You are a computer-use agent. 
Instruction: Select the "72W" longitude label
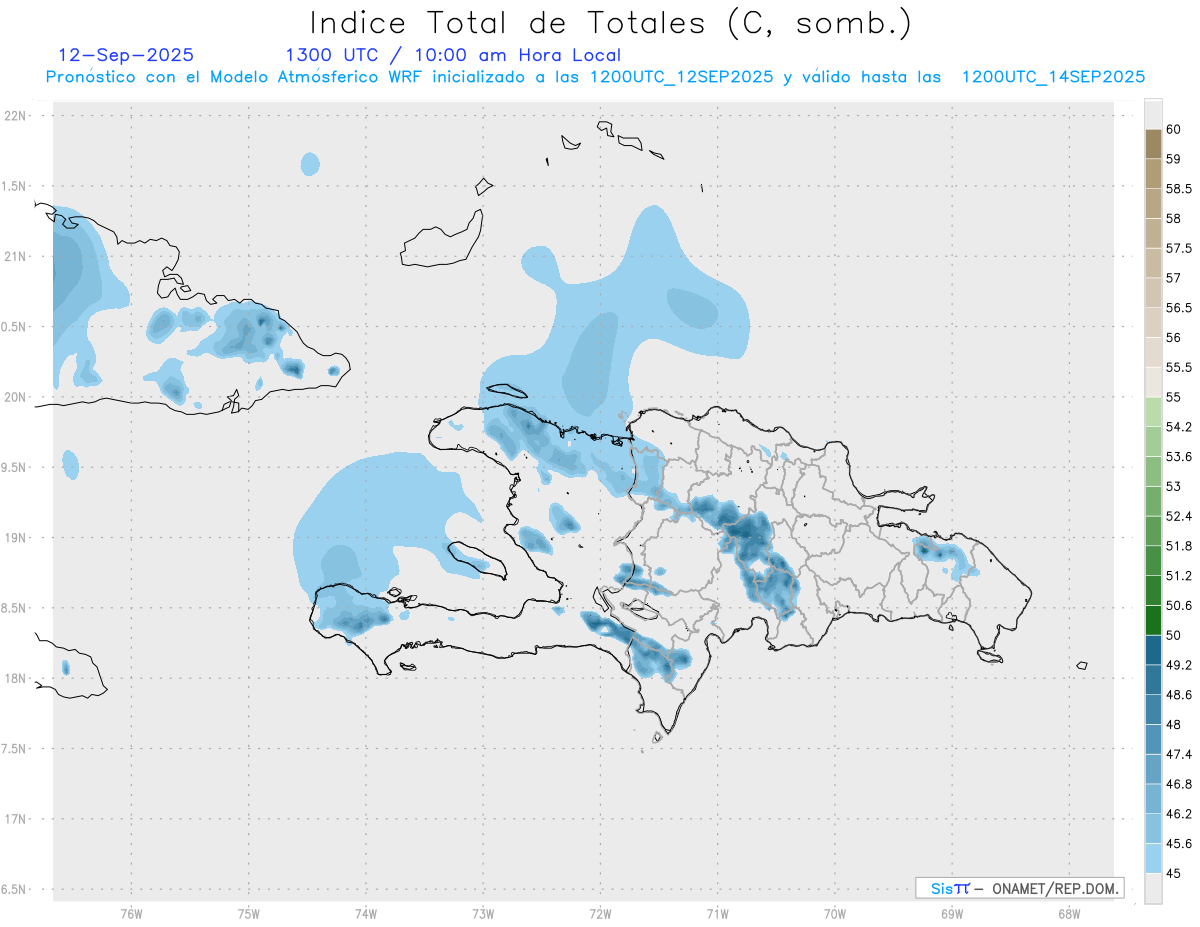coord(600,914)
